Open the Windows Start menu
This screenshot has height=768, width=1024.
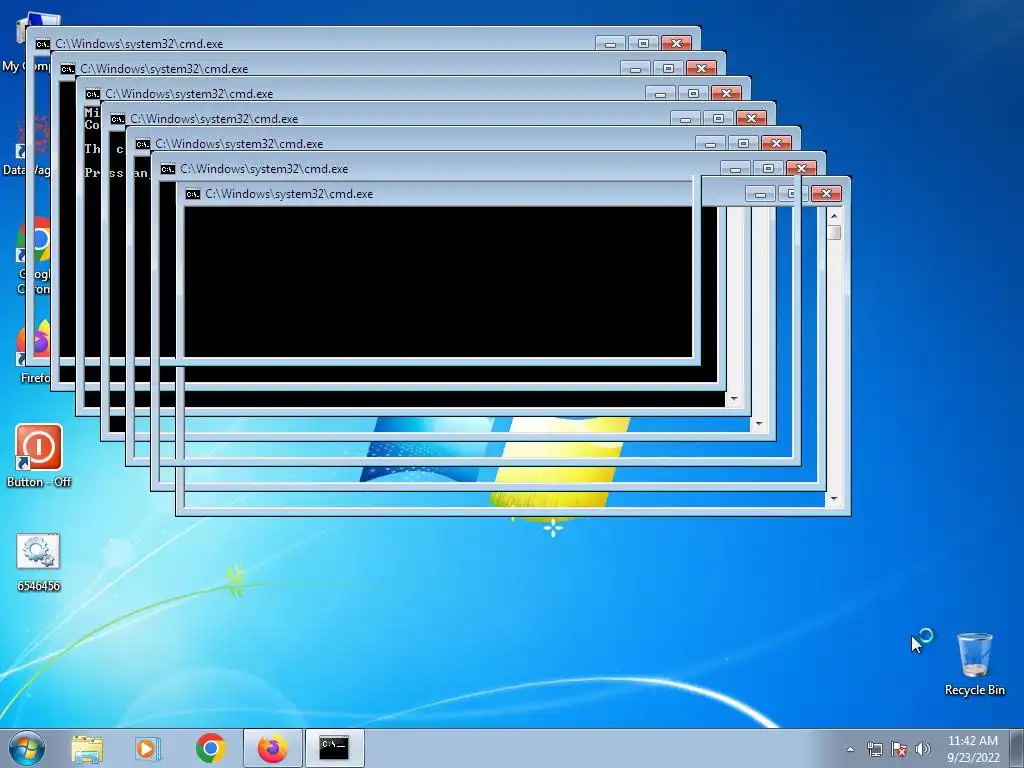tap(27, 748)
